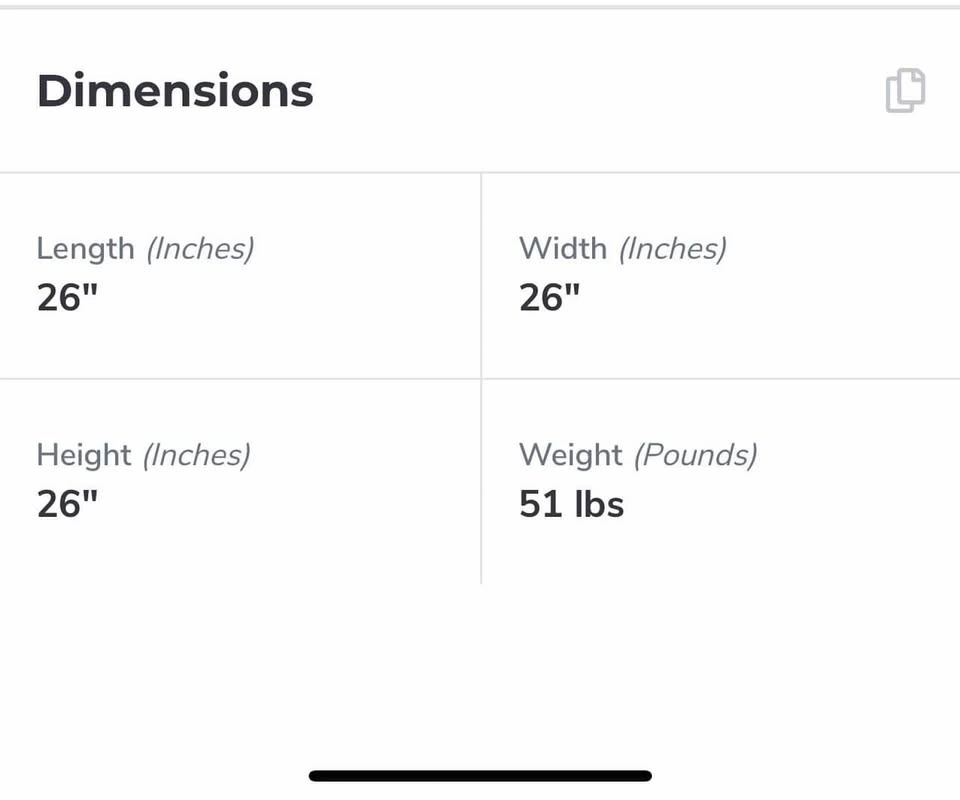Click the divider line between Width and Weight

point(720,378)
